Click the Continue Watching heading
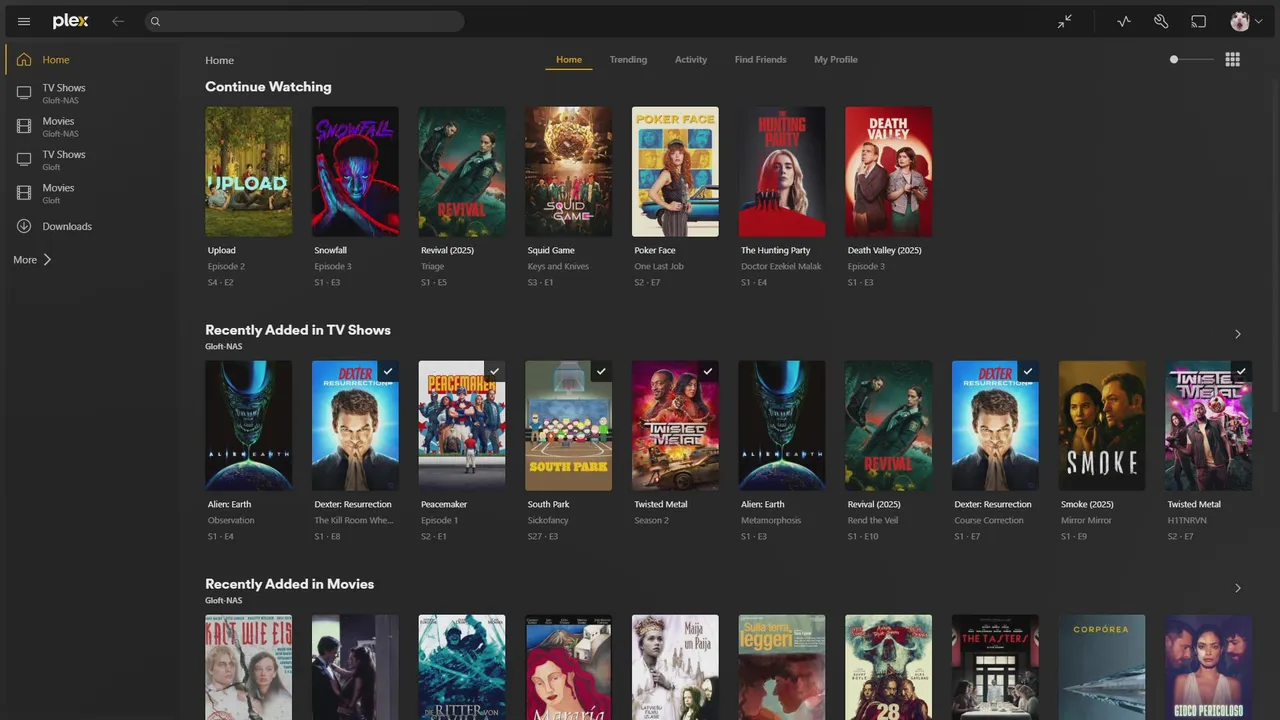The height and width of the screenshot is (720, 1280). [x=268, y=87]
